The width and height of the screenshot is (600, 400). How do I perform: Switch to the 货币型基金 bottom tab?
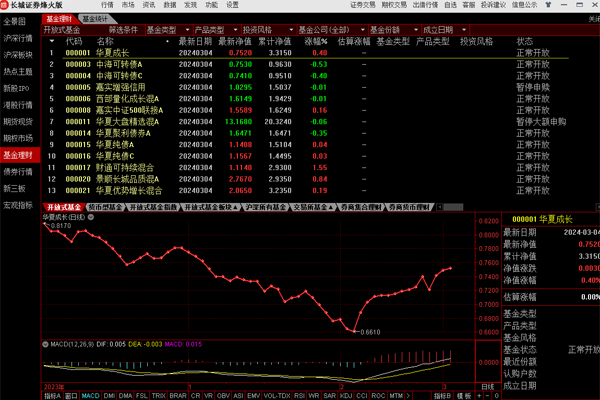point(105,207)
